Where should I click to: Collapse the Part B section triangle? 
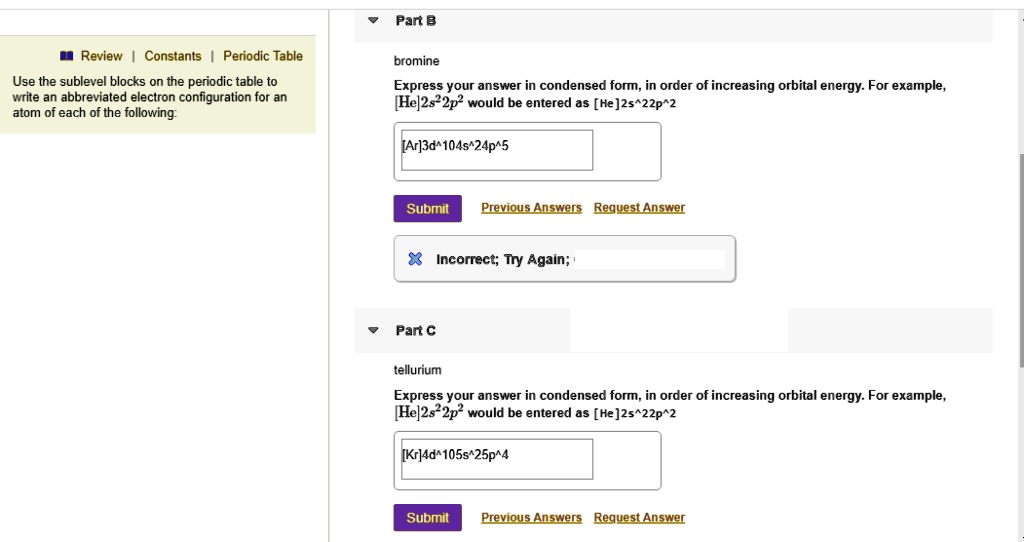pyautogui.click(x=374, y=21)
